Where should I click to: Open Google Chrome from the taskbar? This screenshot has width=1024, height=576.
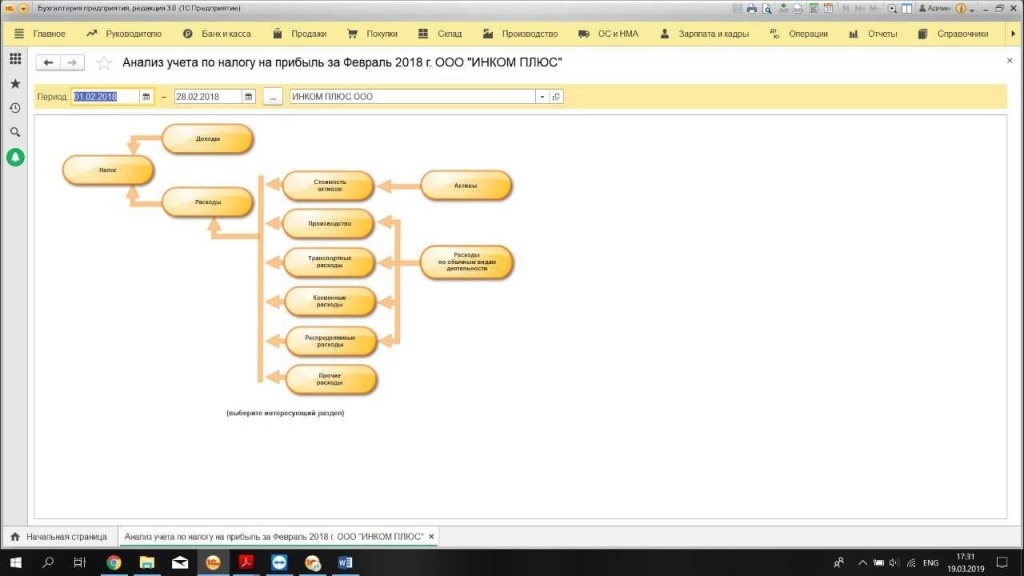pos(114,562)
